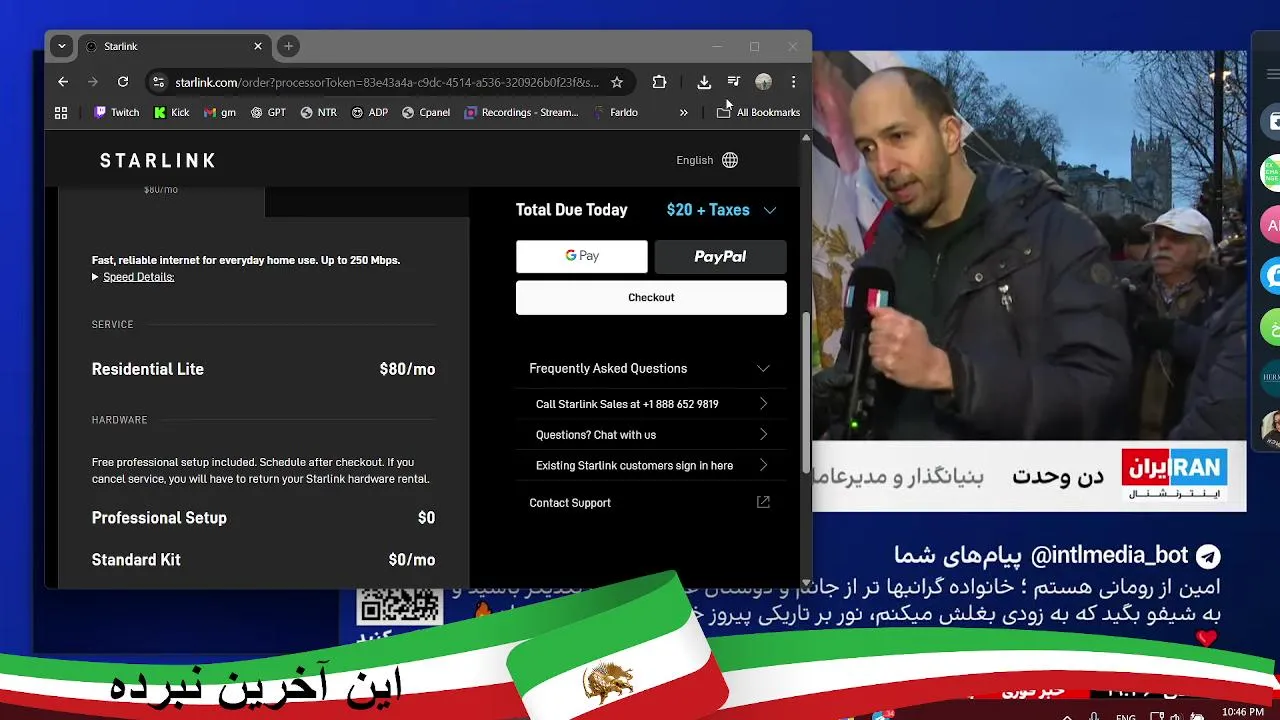
Task: Open the taskbar clock showing 10:46 PM
Action: (1243, 712)
